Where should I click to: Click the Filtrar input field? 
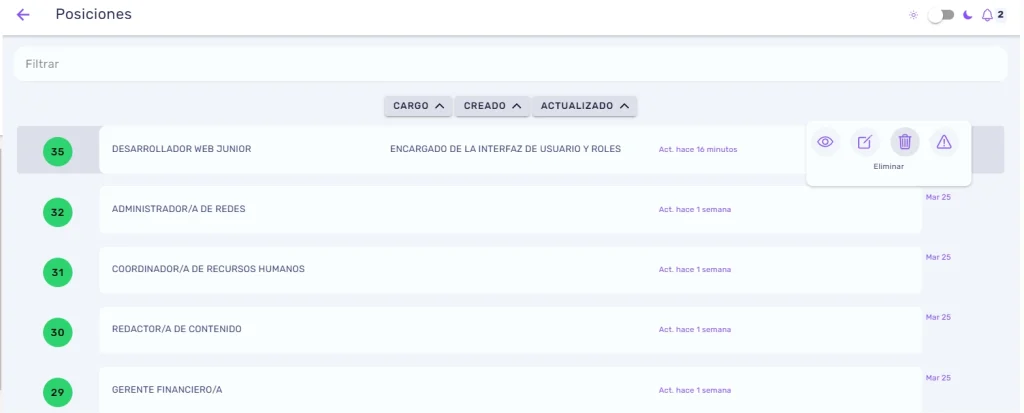510,64
